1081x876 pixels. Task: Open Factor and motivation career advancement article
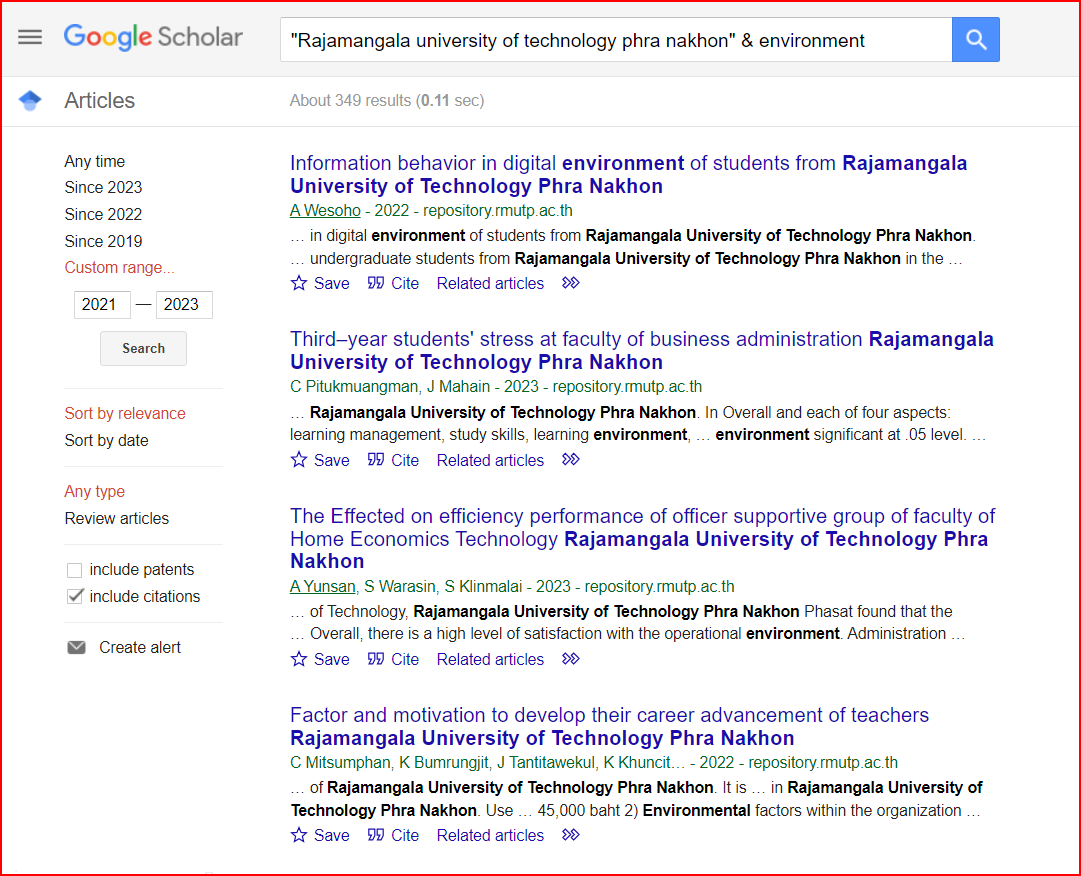click(x=609, y=726)
